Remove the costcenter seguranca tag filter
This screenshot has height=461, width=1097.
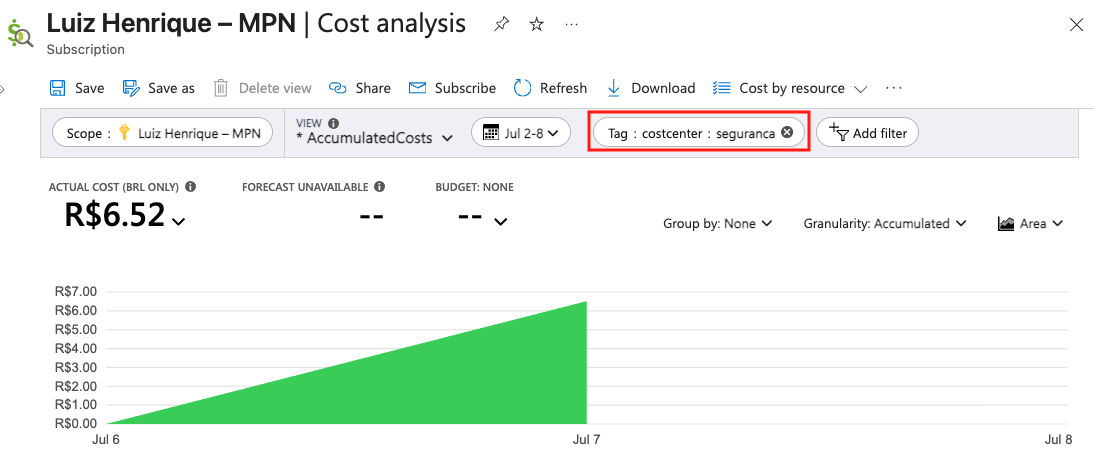click(787, 132)
